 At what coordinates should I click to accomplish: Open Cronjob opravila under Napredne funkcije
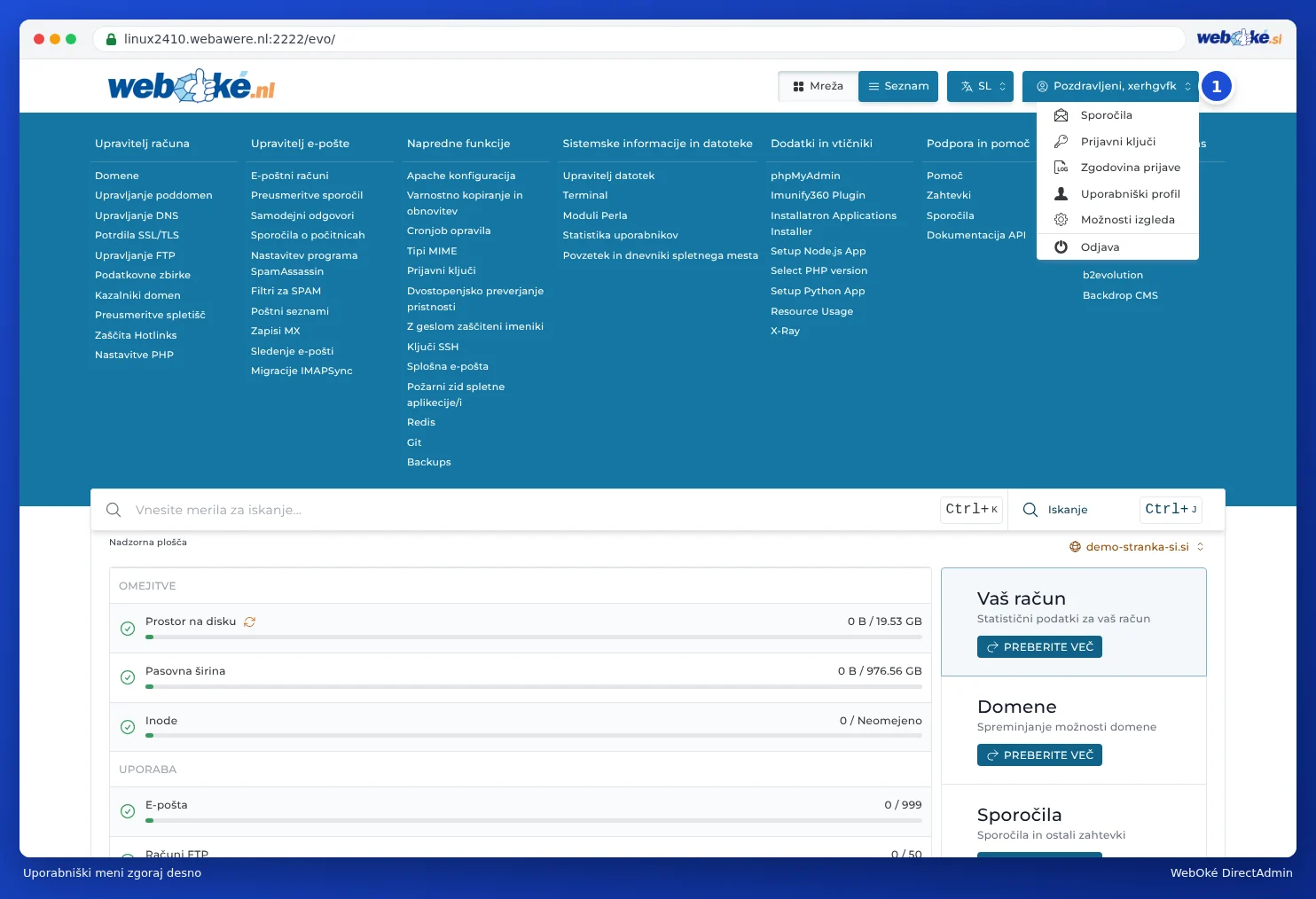(449, 231)
